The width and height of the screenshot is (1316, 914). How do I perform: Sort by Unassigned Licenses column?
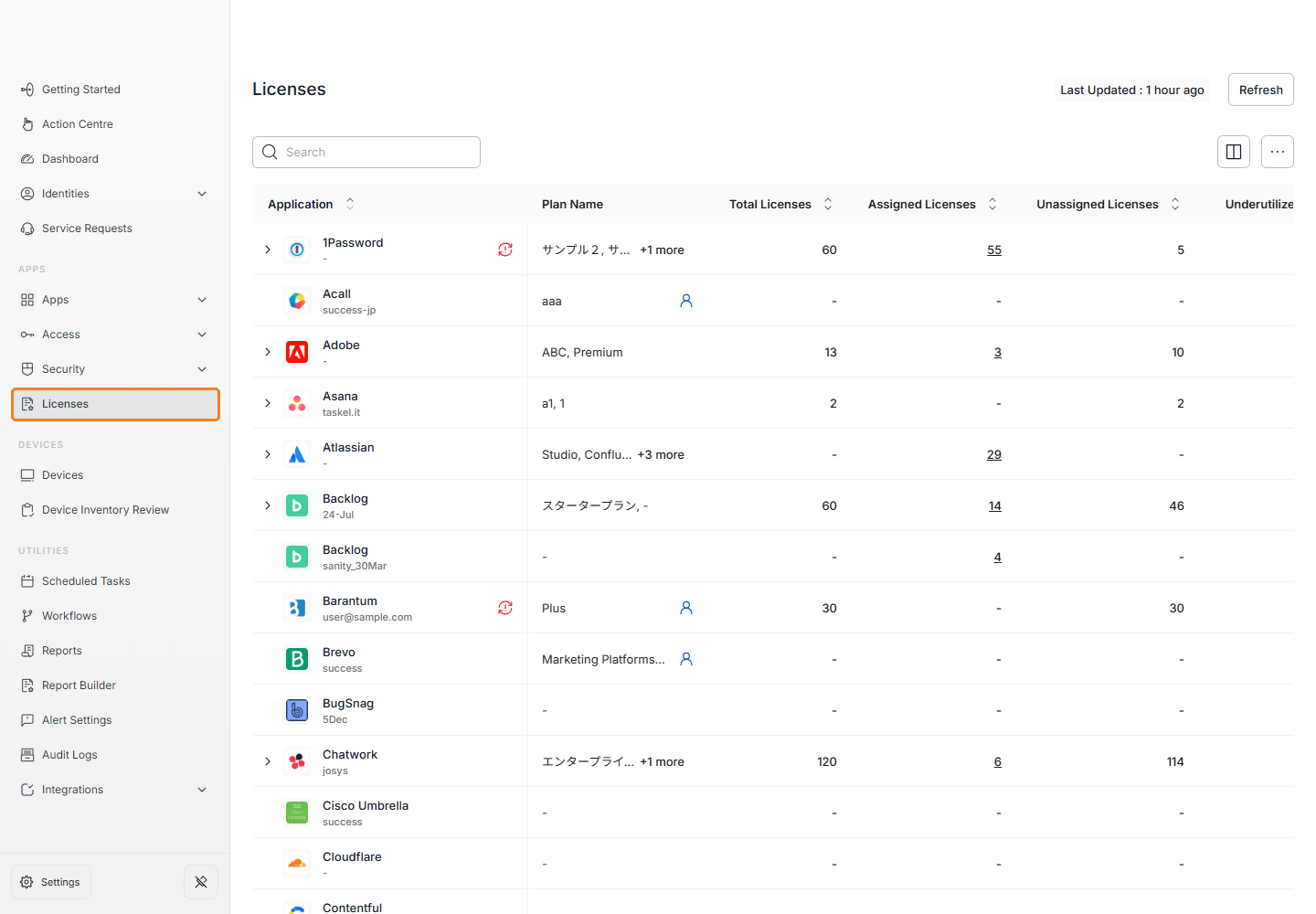tap(1175, 204)
